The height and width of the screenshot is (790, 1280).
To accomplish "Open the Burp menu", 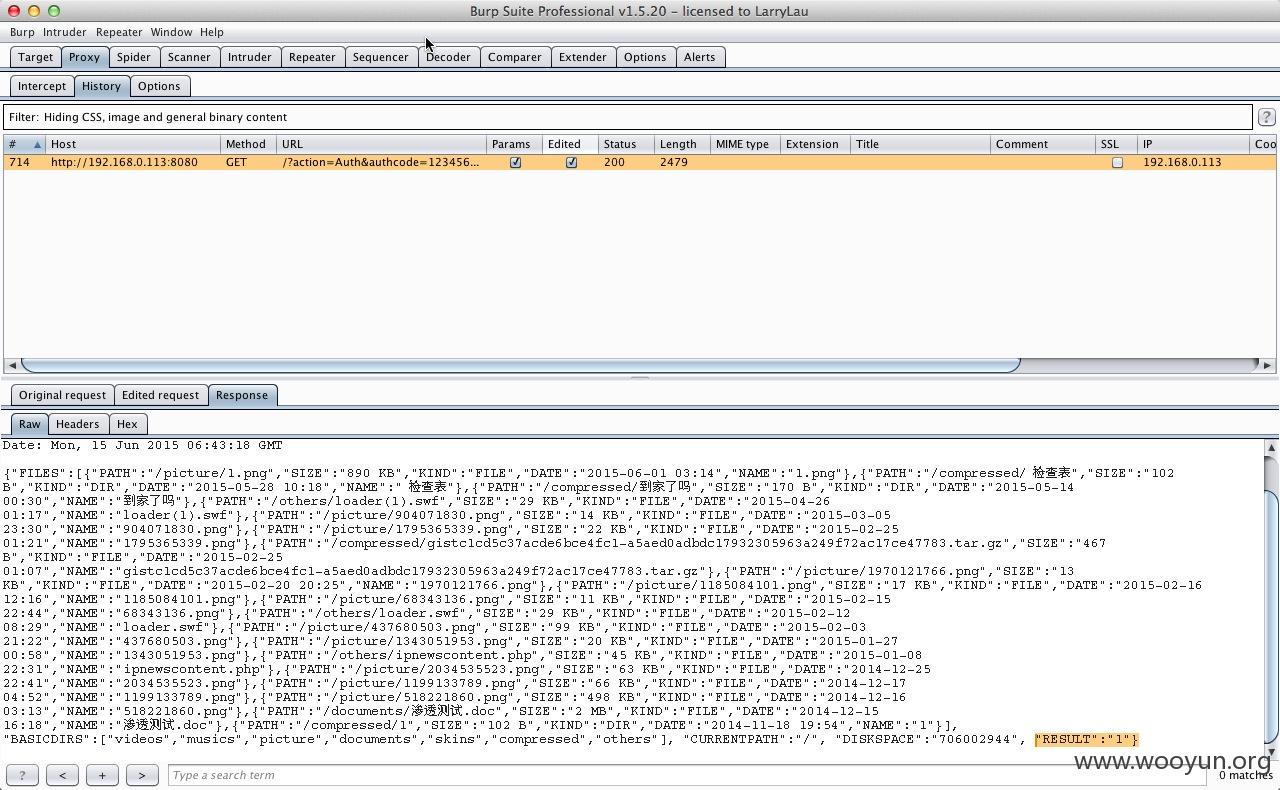I will pos(22,32).
